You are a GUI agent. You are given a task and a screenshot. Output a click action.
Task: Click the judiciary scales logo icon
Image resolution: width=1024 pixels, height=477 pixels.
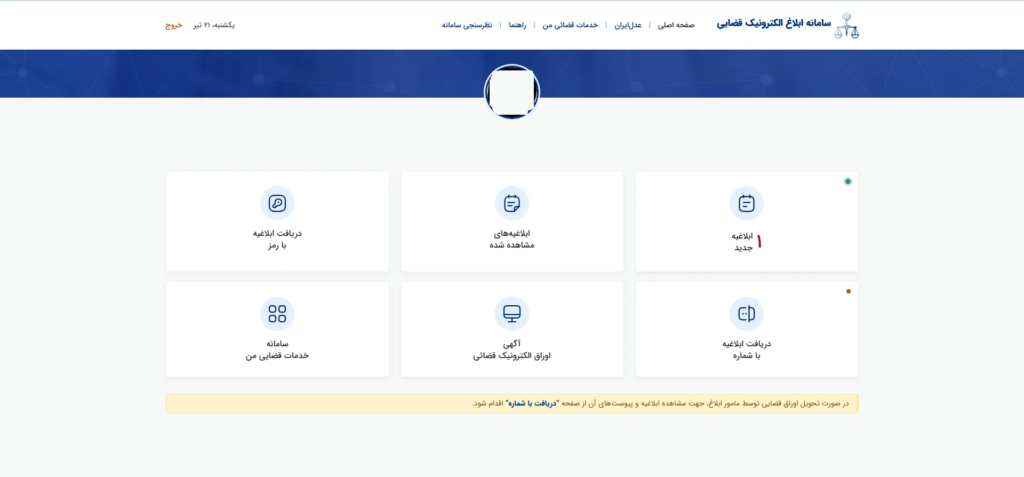coord(847,25)
